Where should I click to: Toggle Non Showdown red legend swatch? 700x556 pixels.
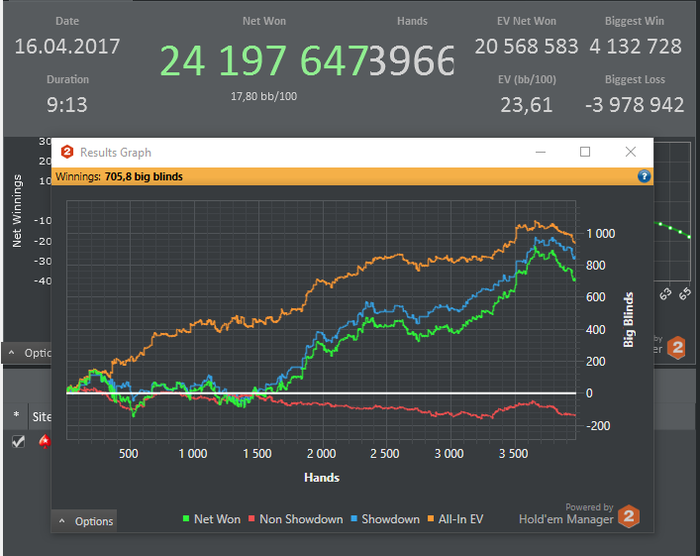(251, 518)
